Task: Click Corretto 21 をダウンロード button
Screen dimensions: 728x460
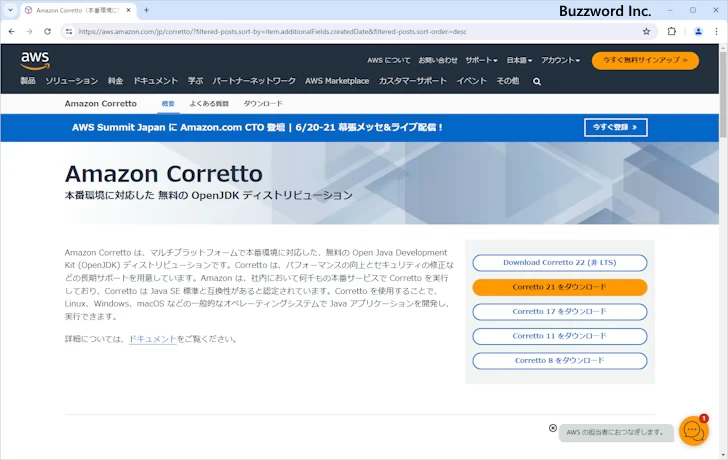Action: click(x=559, y=287)
